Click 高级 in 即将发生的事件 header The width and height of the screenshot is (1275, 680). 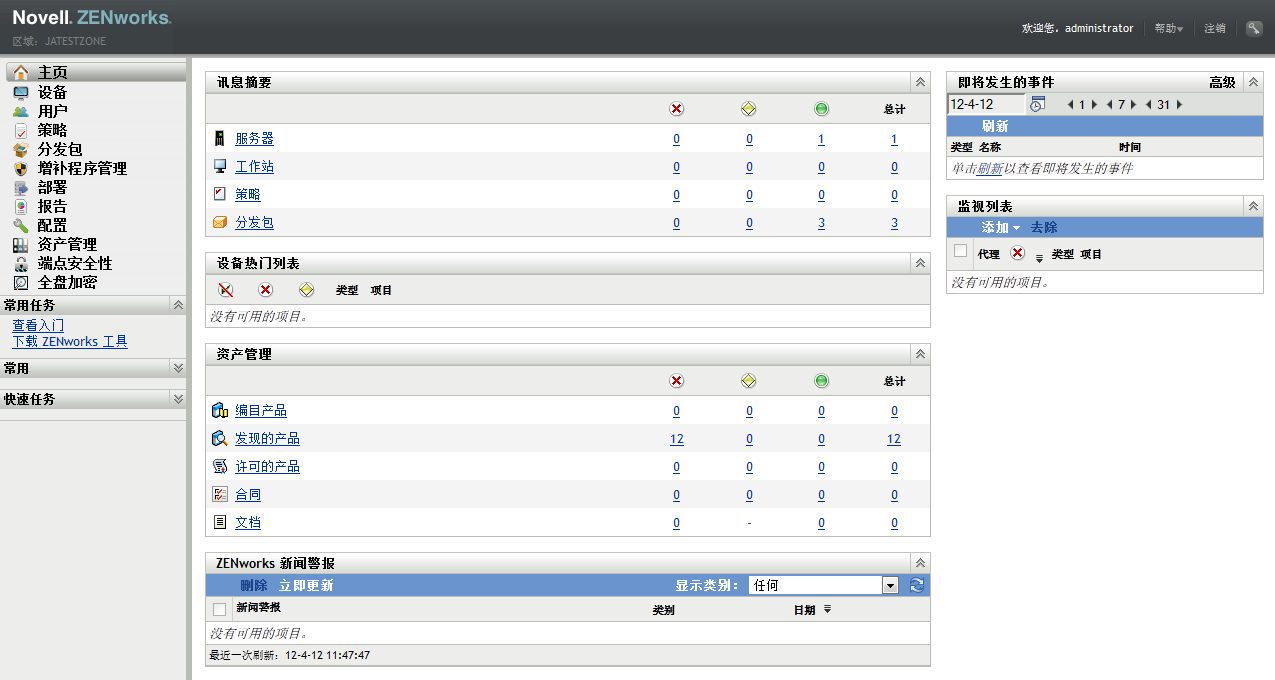point(1222,83)
